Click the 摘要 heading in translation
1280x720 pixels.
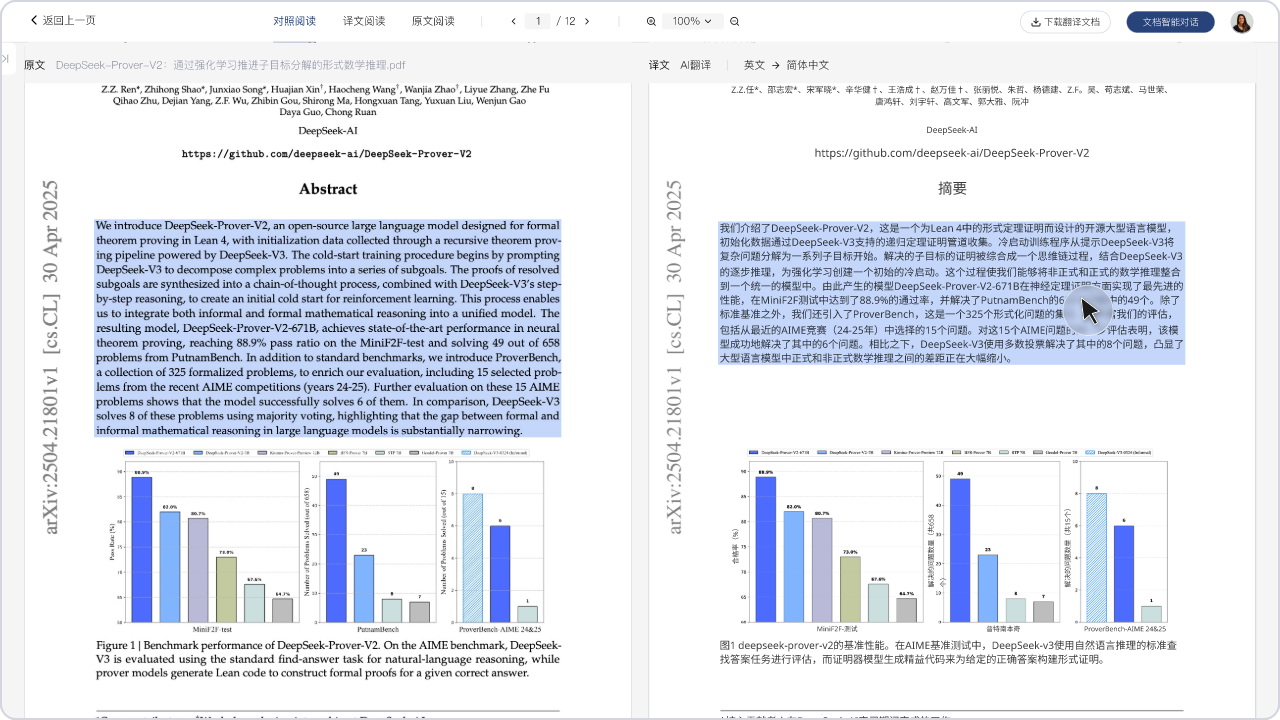[952, 188]
